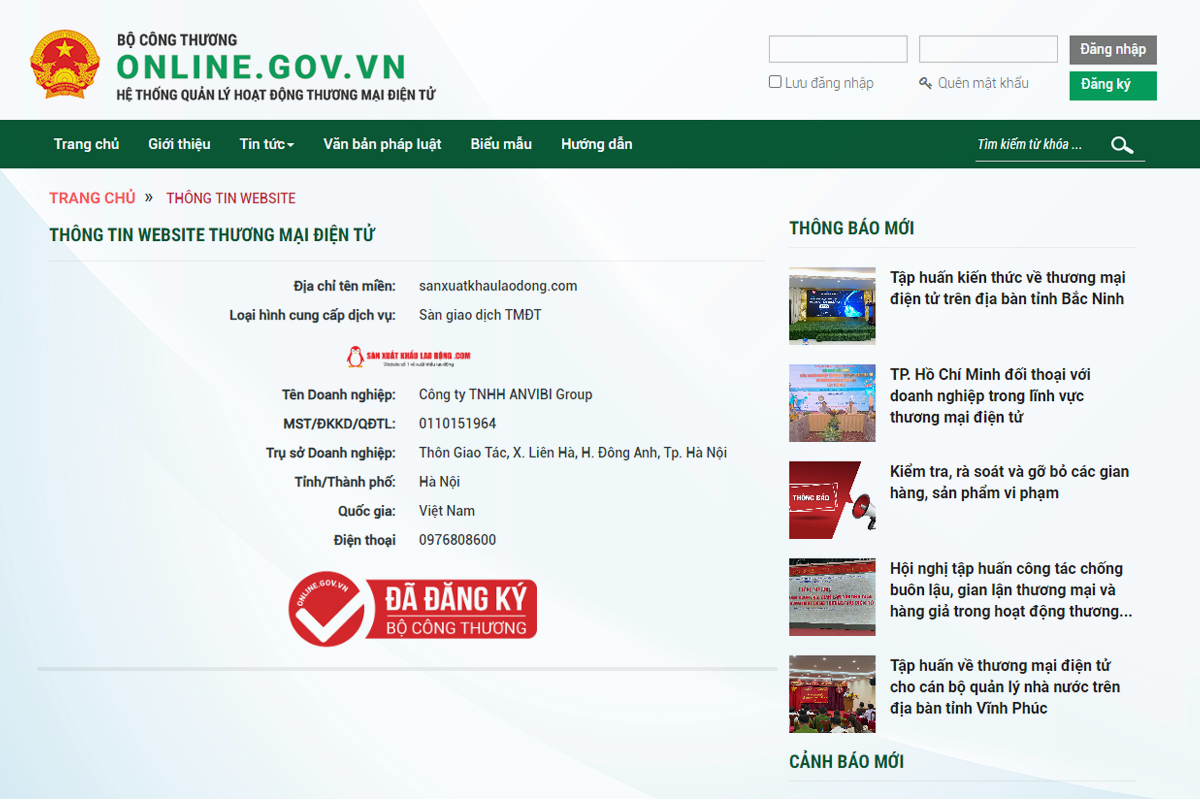
Task: Click the search magnifier icon
Action: pos(1122,145)
